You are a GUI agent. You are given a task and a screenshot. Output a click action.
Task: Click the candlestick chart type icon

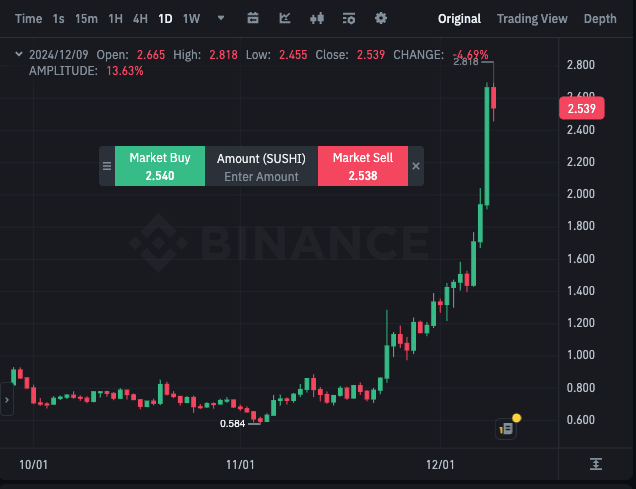point(317,18)
